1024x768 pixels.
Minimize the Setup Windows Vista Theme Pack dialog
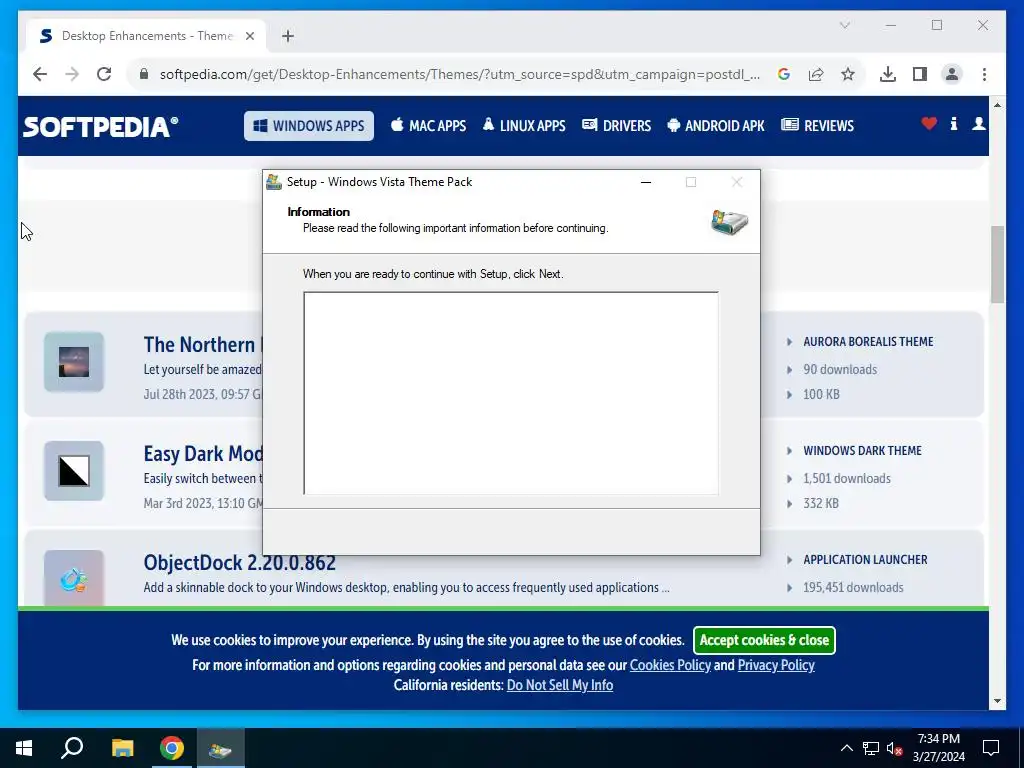point(646,182)
